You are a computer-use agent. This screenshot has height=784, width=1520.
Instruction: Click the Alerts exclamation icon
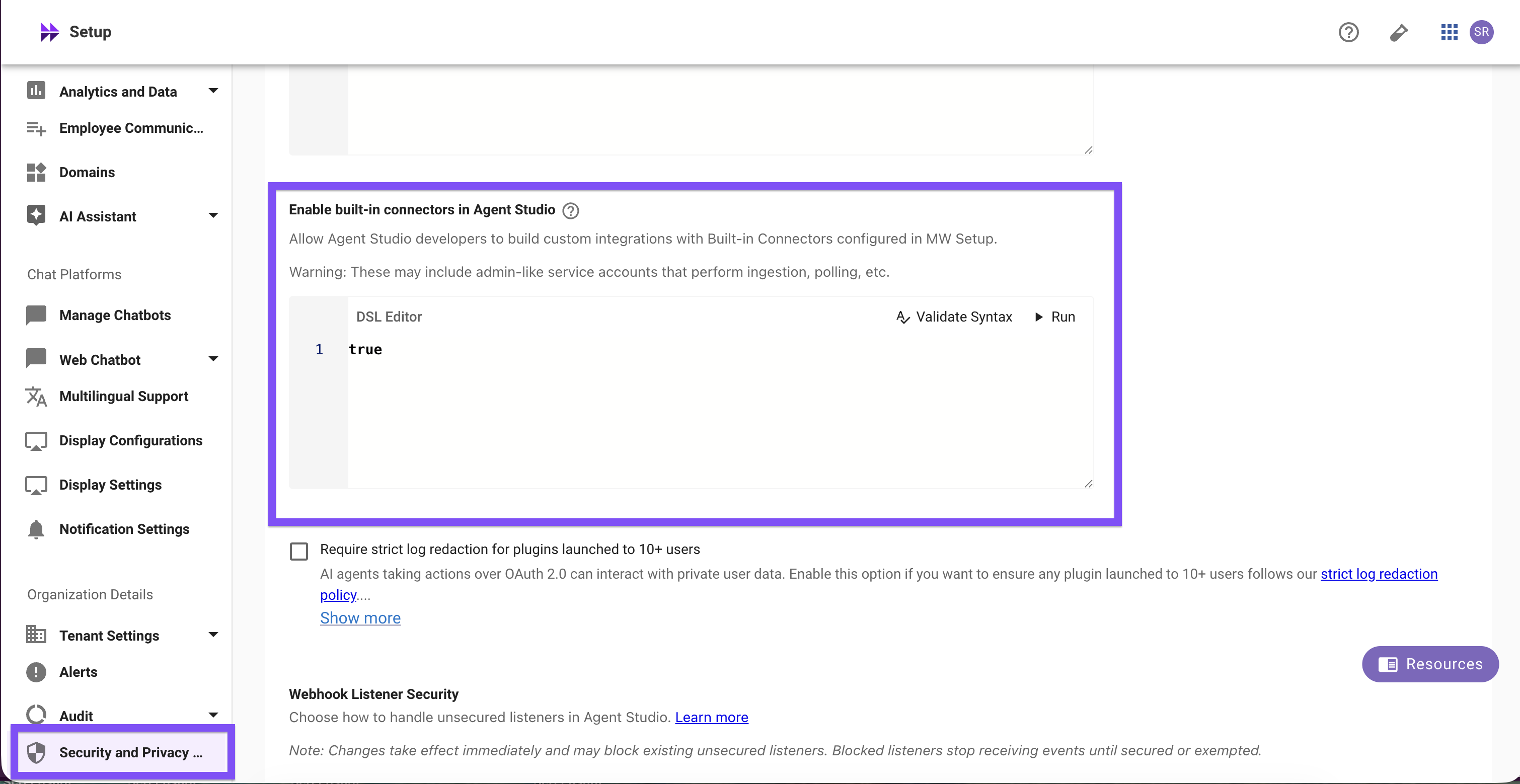36,672
